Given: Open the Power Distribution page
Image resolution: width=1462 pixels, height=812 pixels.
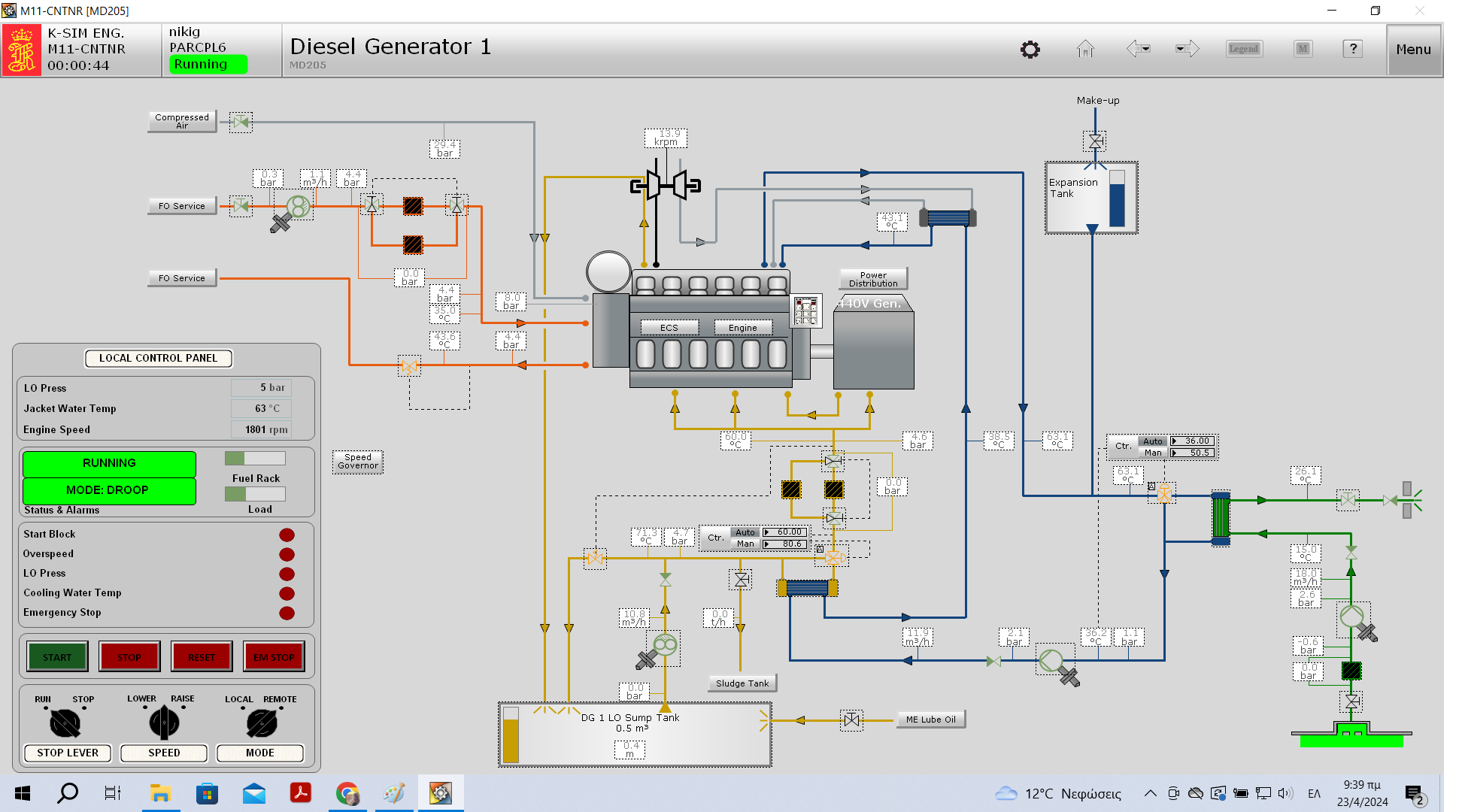Looking at the screenshot, I should coord(872,279).
